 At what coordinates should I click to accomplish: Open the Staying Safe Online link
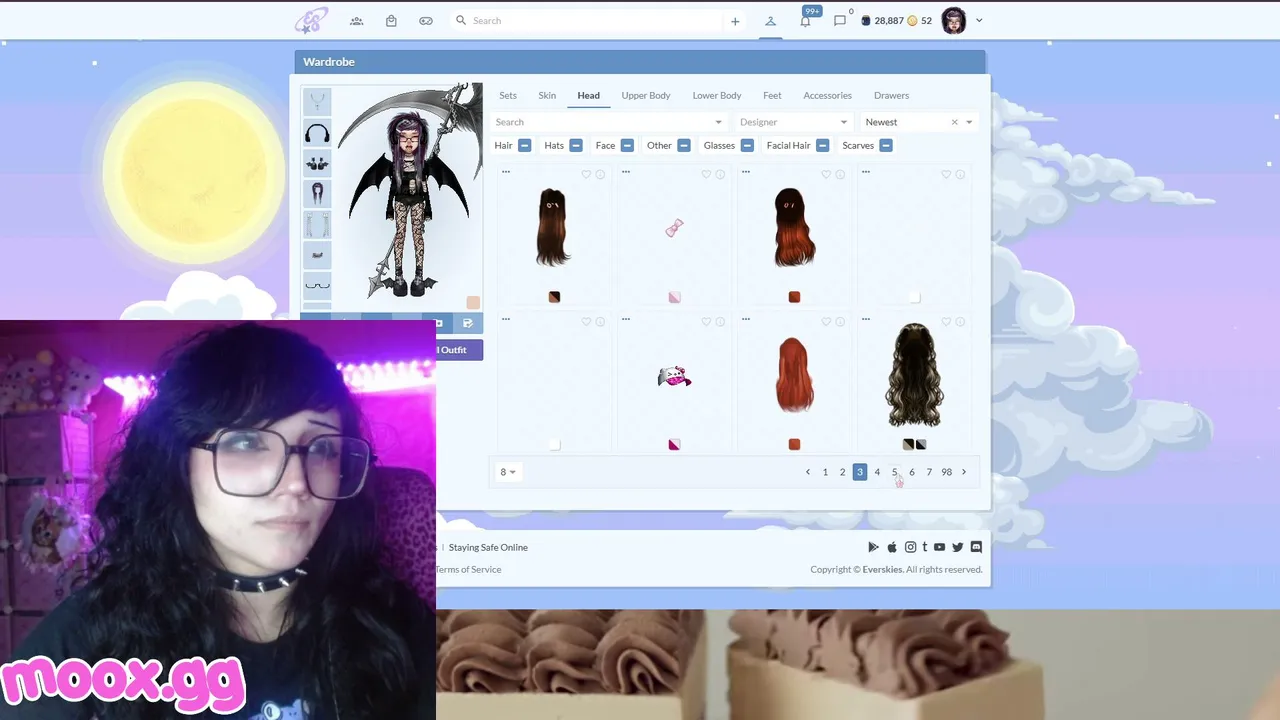[488, 547]
